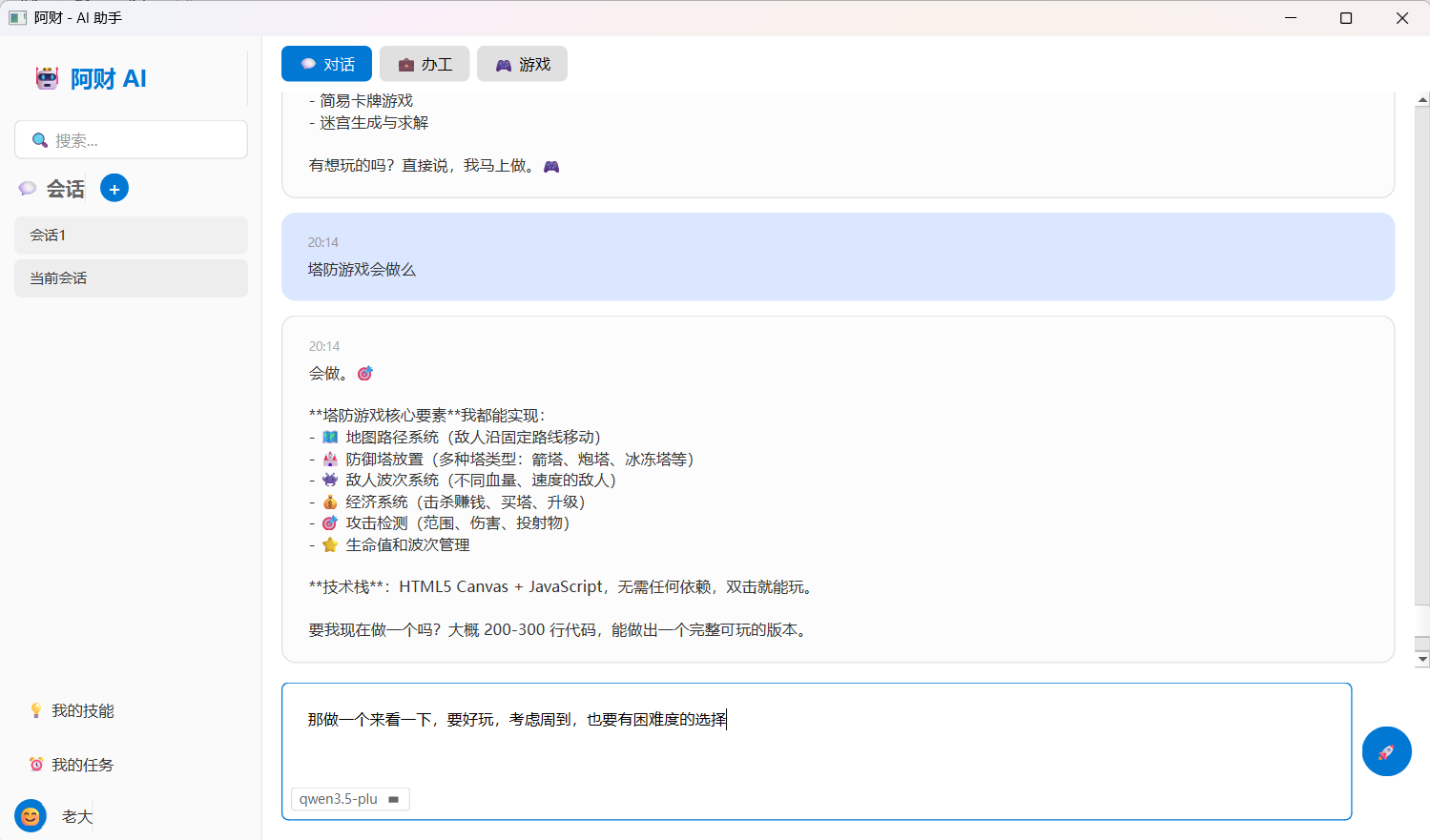Click the camera icon on the 办工 tab
Screen dimensions: 1430x840
tap(405, 63)
